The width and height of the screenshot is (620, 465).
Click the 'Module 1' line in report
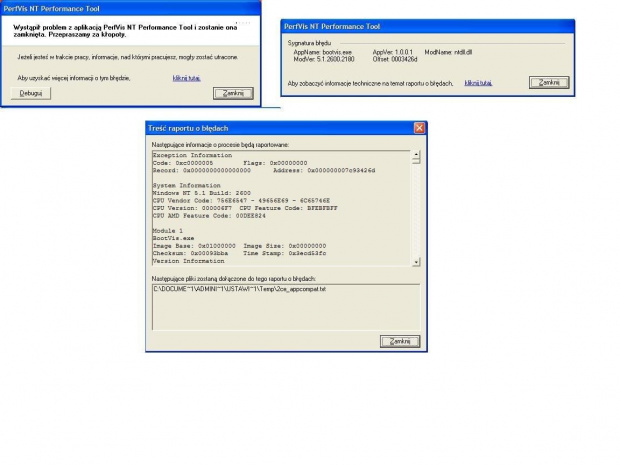(x=168, y=231)
